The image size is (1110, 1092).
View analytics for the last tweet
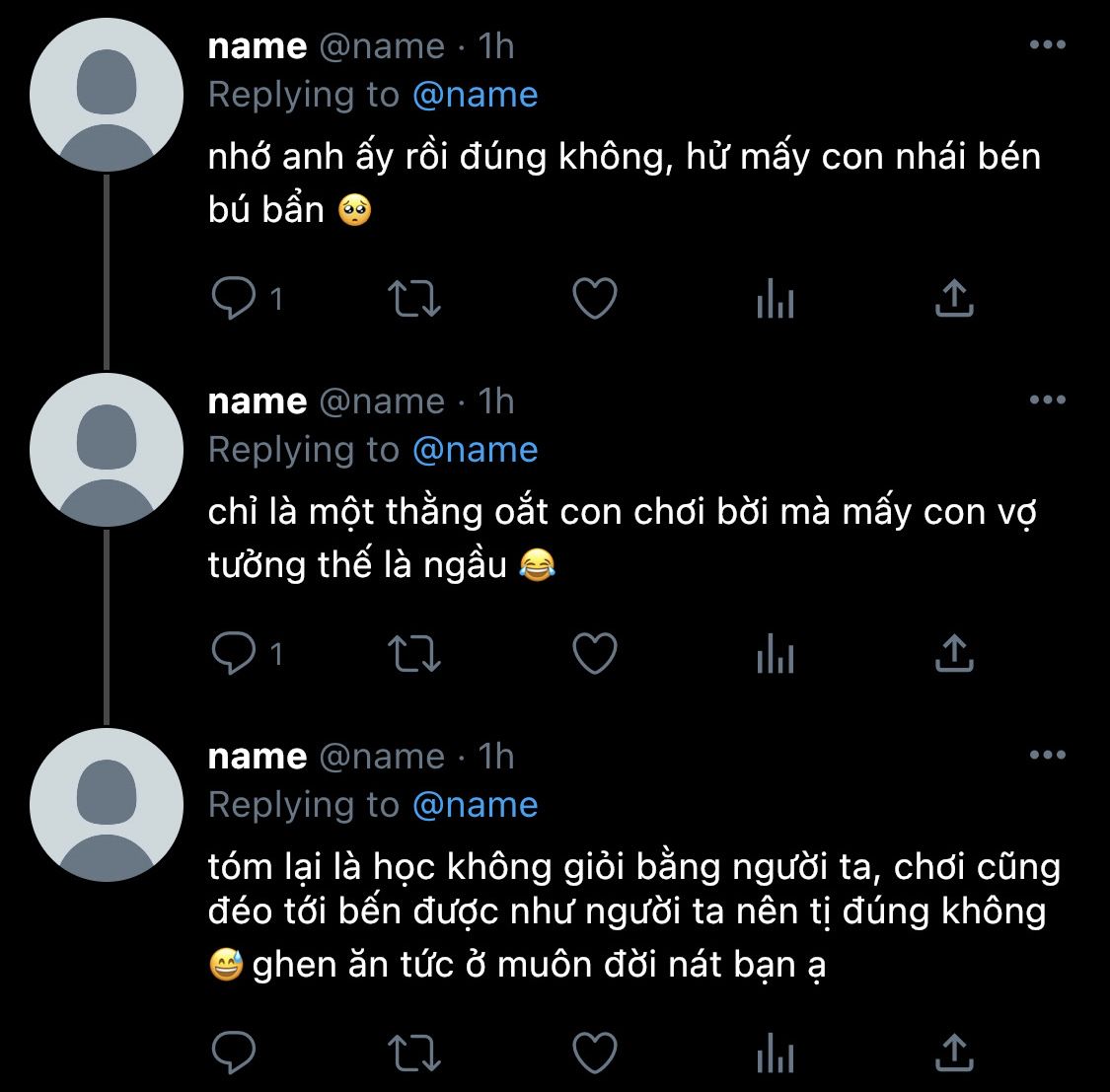click(775, 1053)
